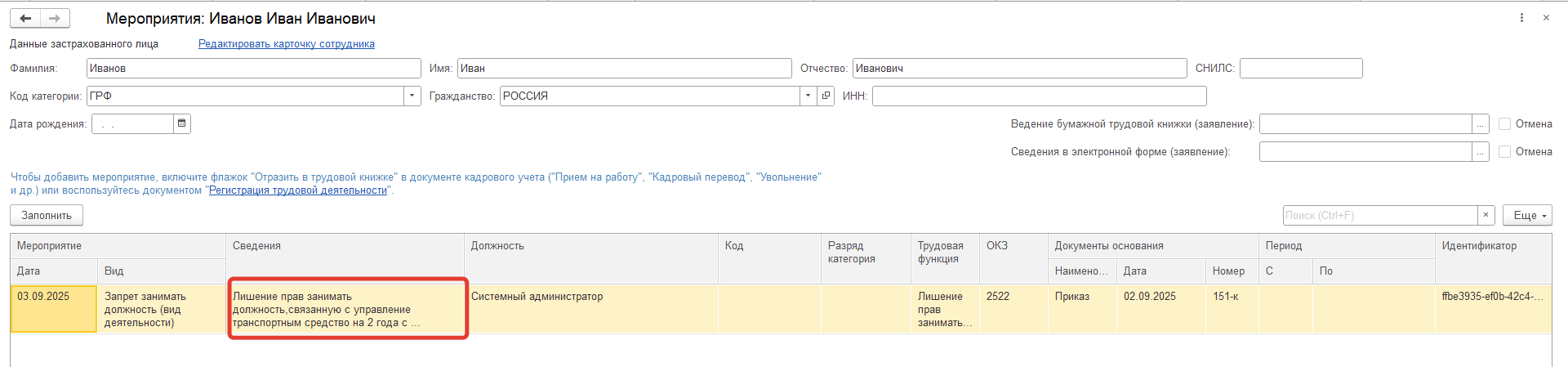Click the back navigation arrow
The image size is (1568, 367).
coord(25,18)
